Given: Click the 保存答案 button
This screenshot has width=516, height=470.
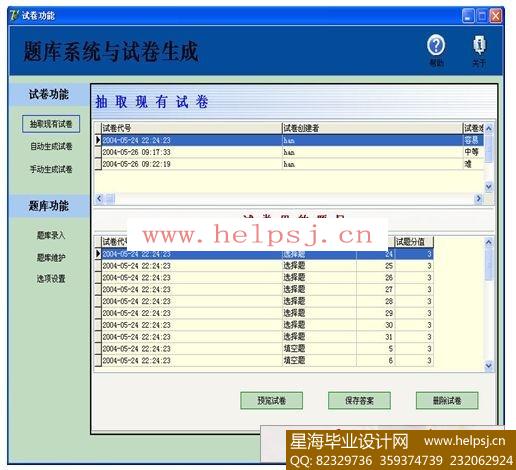Looking at the screenshot, I should 359,400.
